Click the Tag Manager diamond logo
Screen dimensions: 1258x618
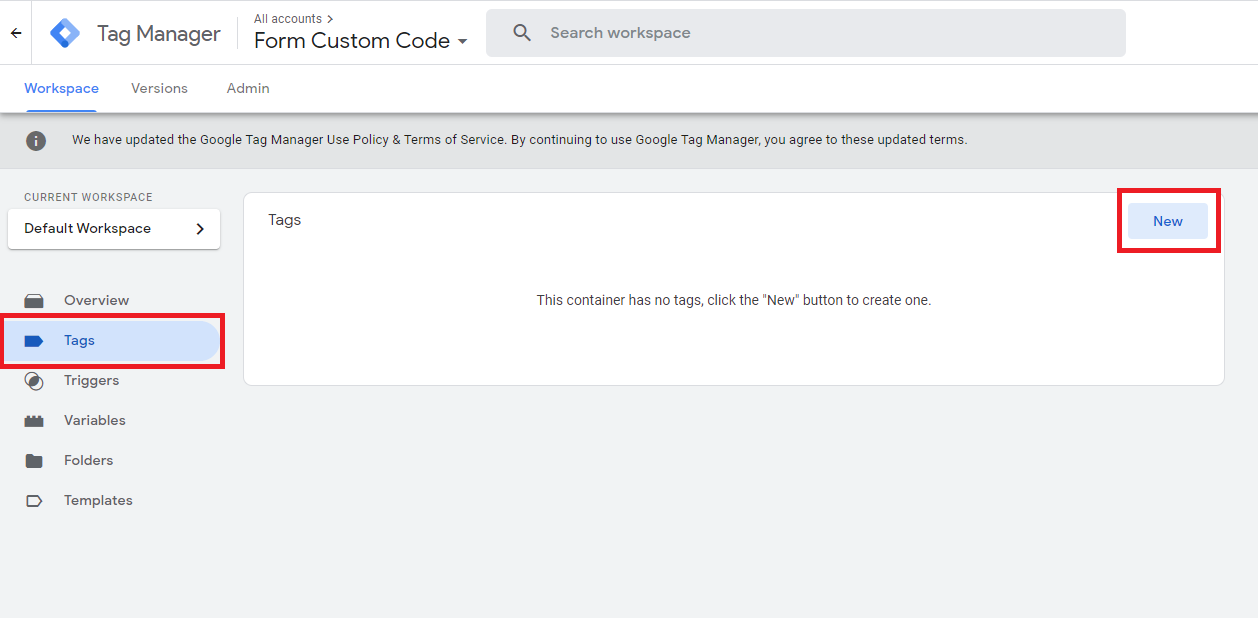[65, 33]
